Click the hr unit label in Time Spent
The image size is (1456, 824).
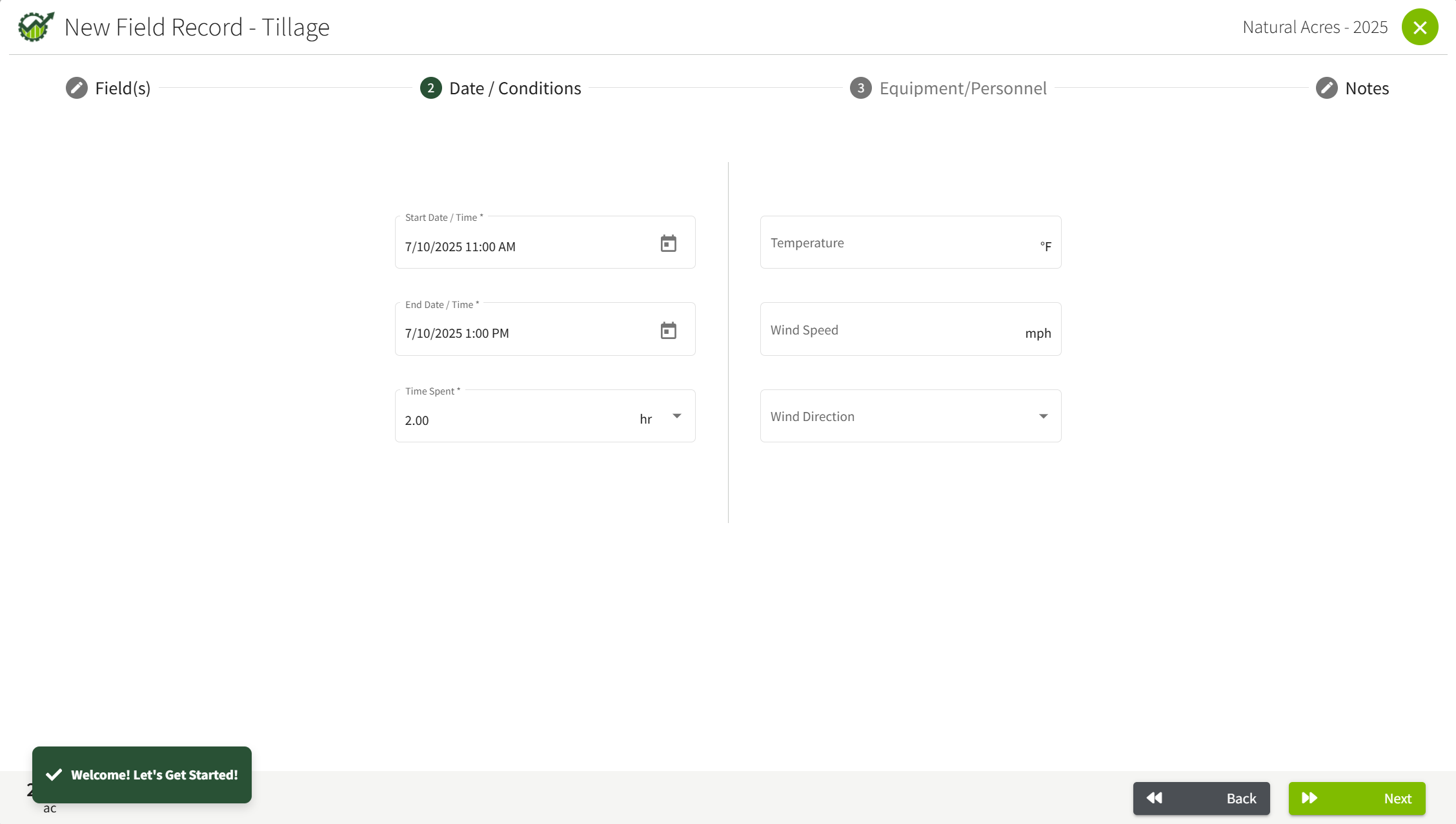pos(646,420)
